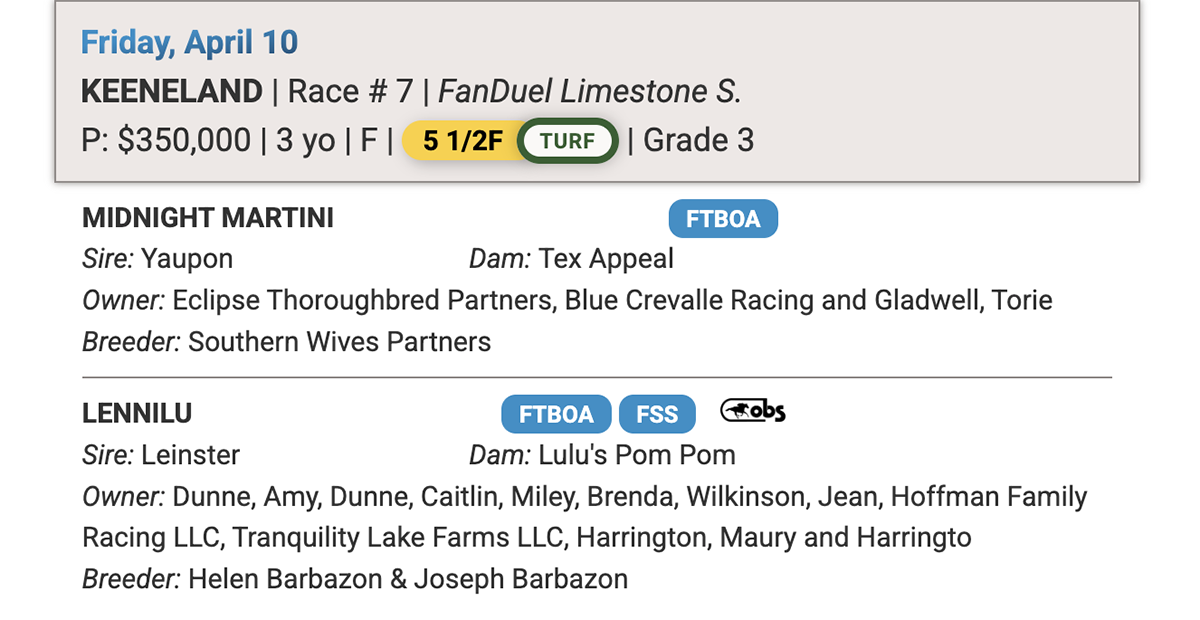Click dam name Lulu's Pom Pom
The height and width of the screenshot is (620, 1200).
click(x=637, y=455)
